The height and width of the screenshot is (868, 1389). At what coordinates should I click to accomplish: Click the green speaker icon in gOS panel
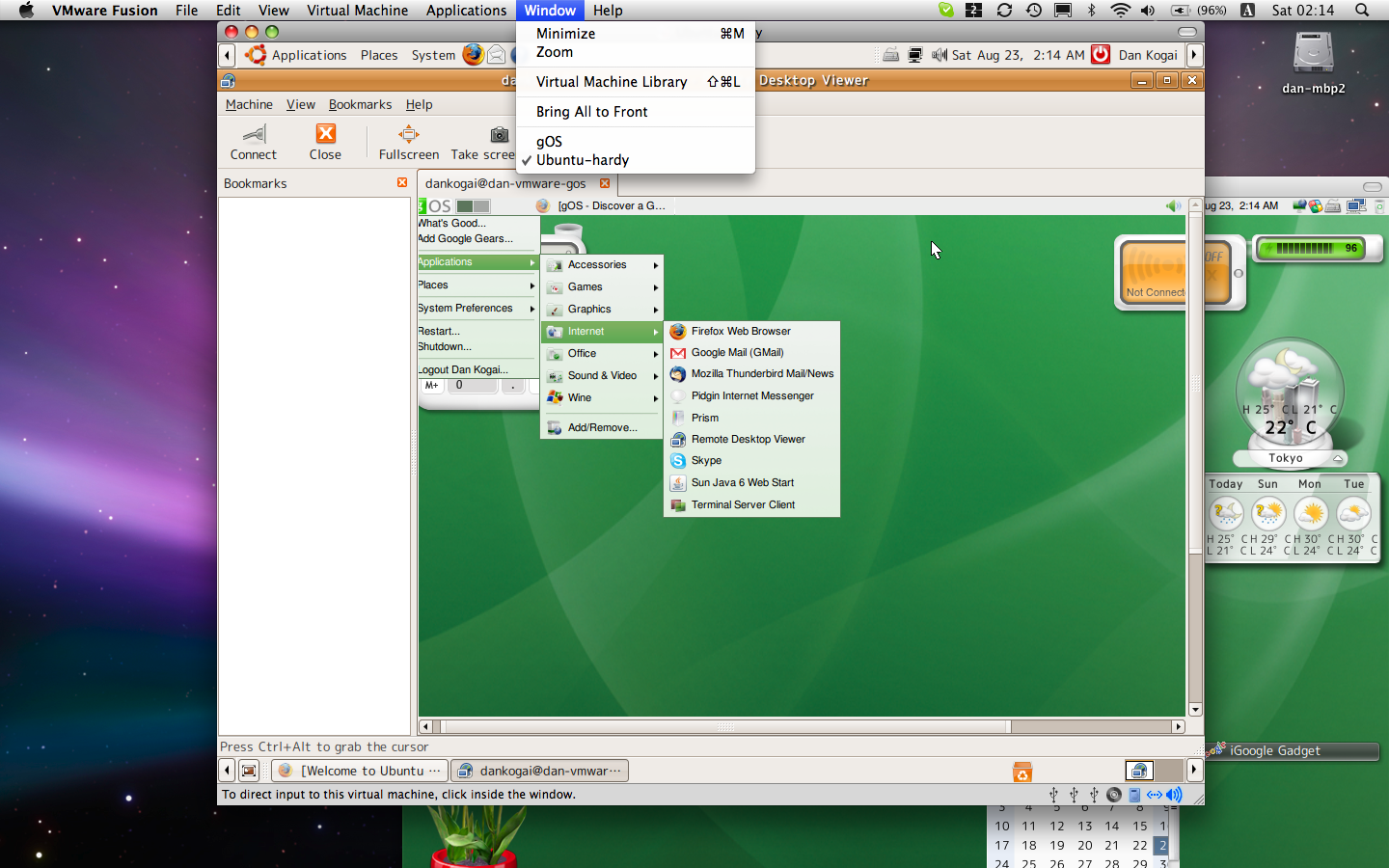[x=1173, y=205]
